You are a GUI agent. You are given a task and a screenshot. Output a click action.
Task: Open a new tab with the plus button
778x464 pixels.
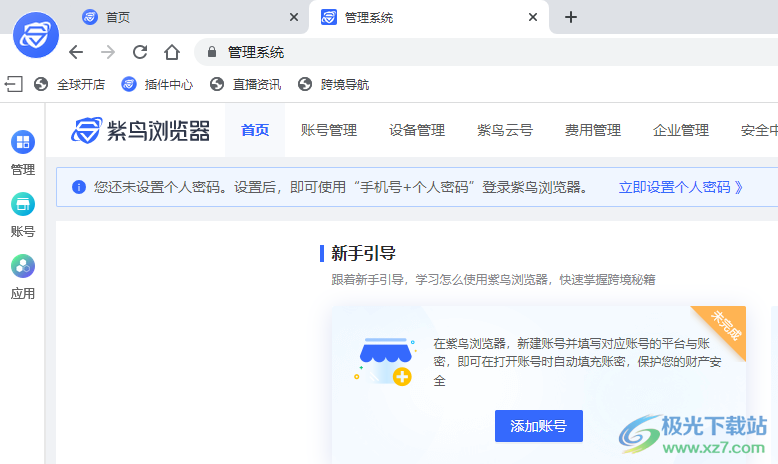(x=571, y=17)
